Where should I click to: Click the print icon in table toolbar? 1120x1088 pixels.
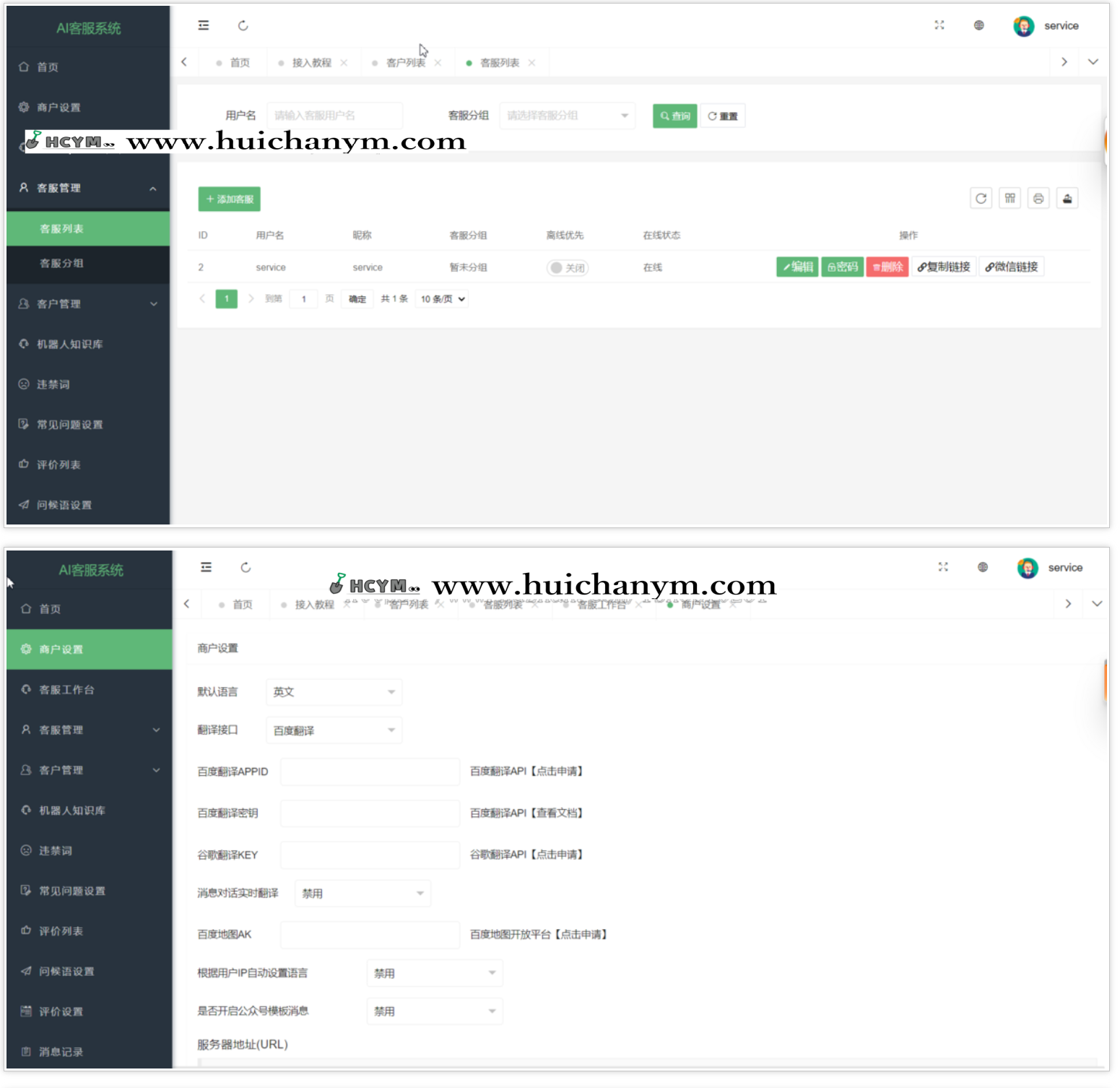point(1038,199)
